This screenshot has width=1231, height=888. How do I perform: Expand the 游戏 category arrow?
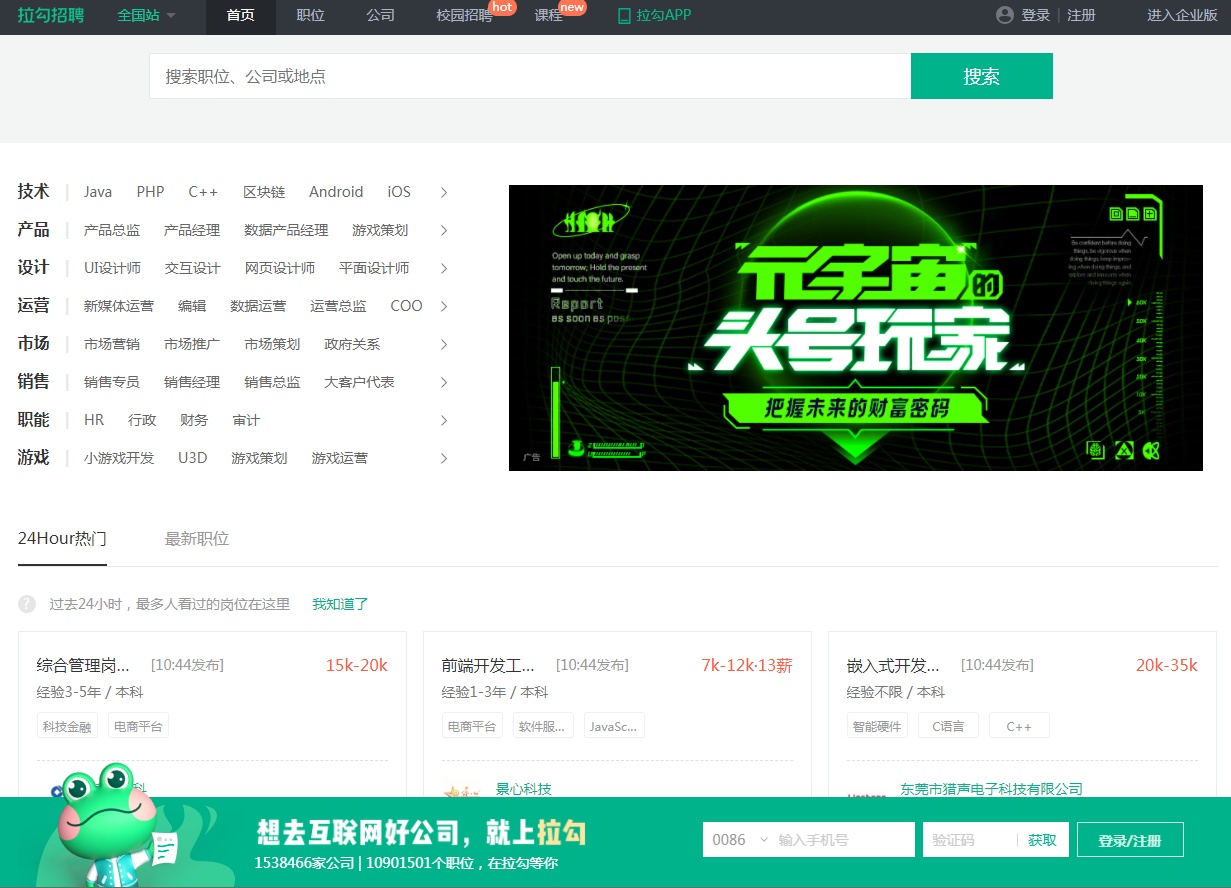[444, 459]
